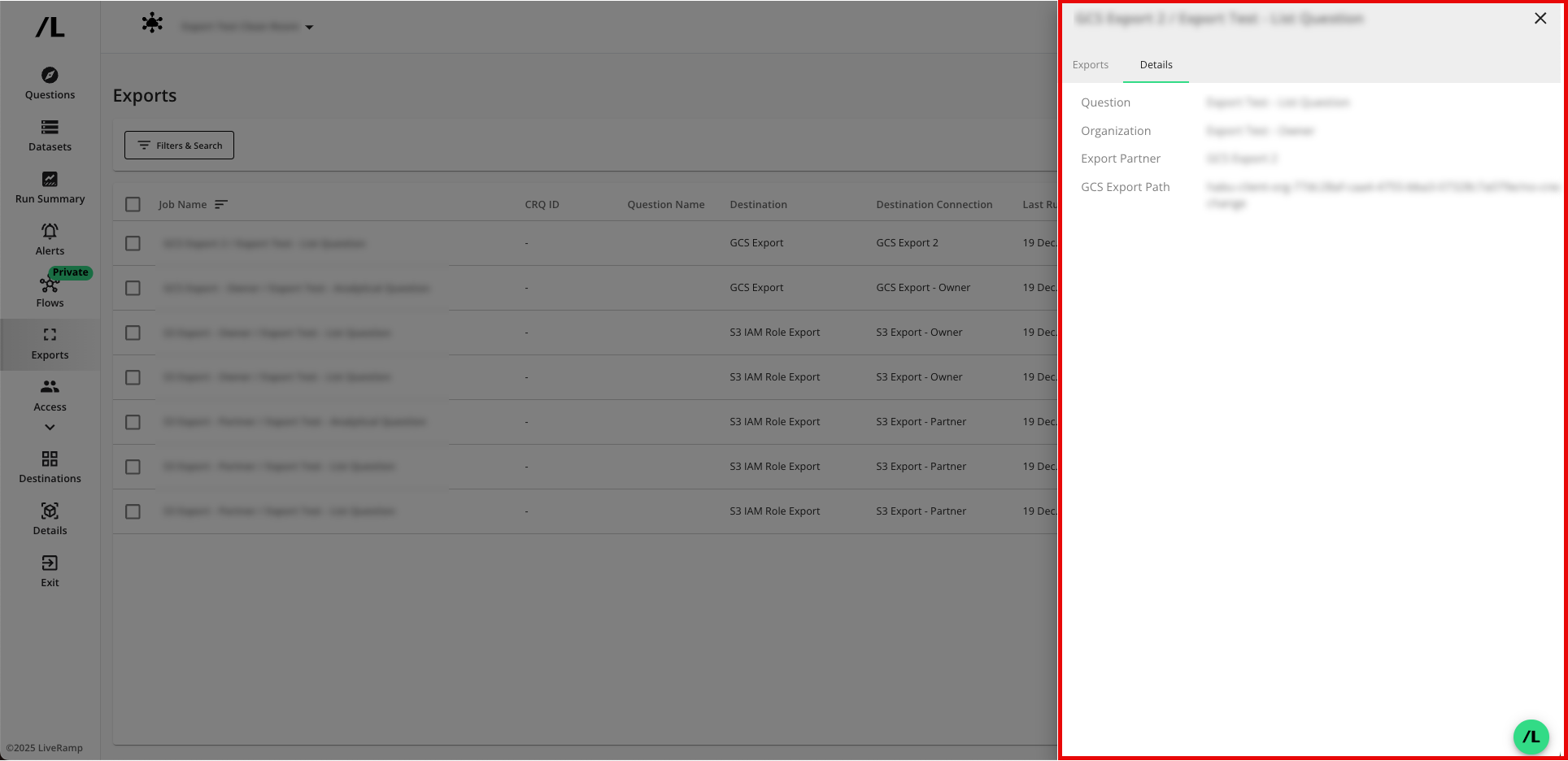
Task: Open the Details item in sidebar
Action: coord(50,511)
